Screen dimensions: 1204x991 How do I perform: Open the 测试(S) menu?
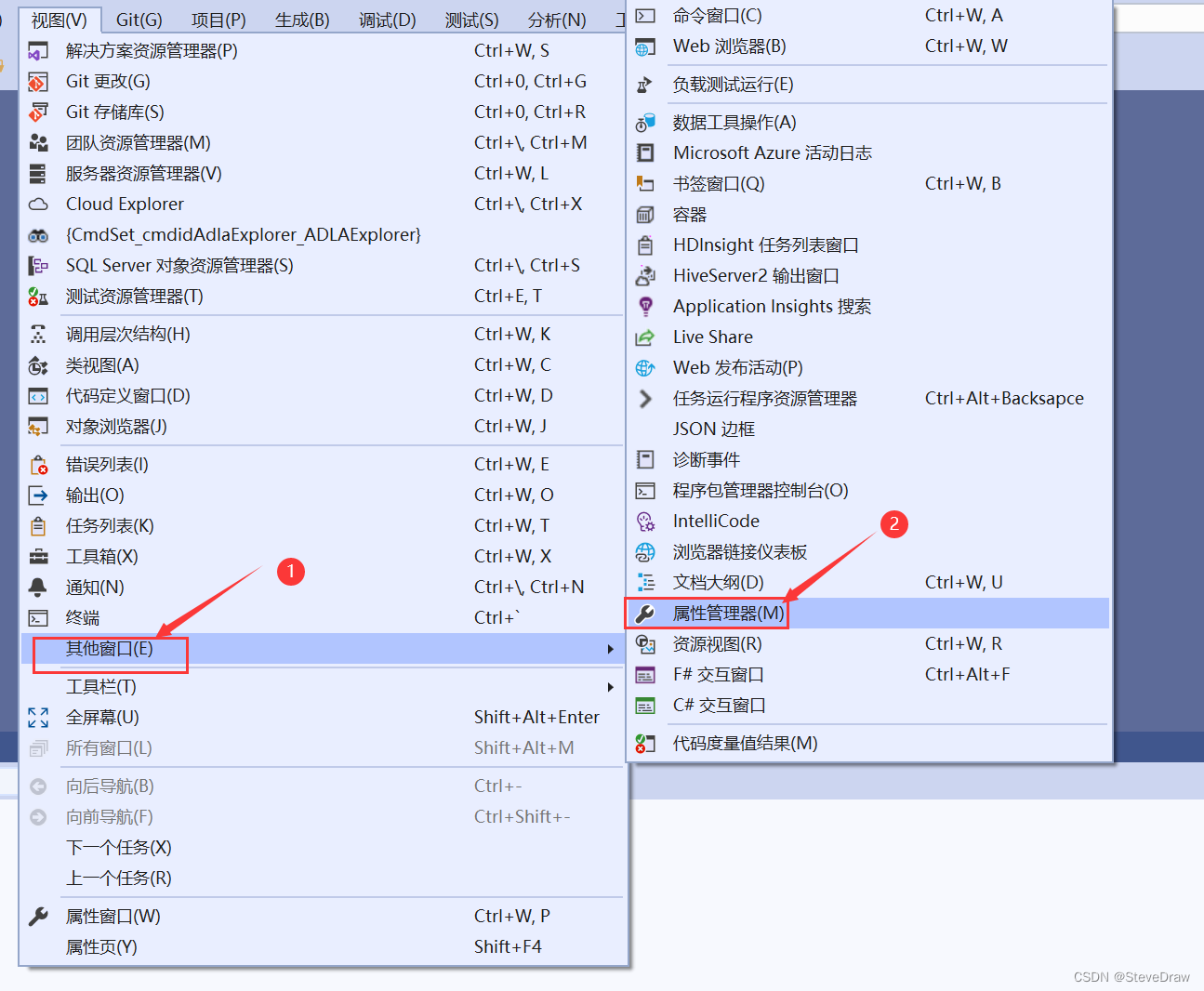472,20
